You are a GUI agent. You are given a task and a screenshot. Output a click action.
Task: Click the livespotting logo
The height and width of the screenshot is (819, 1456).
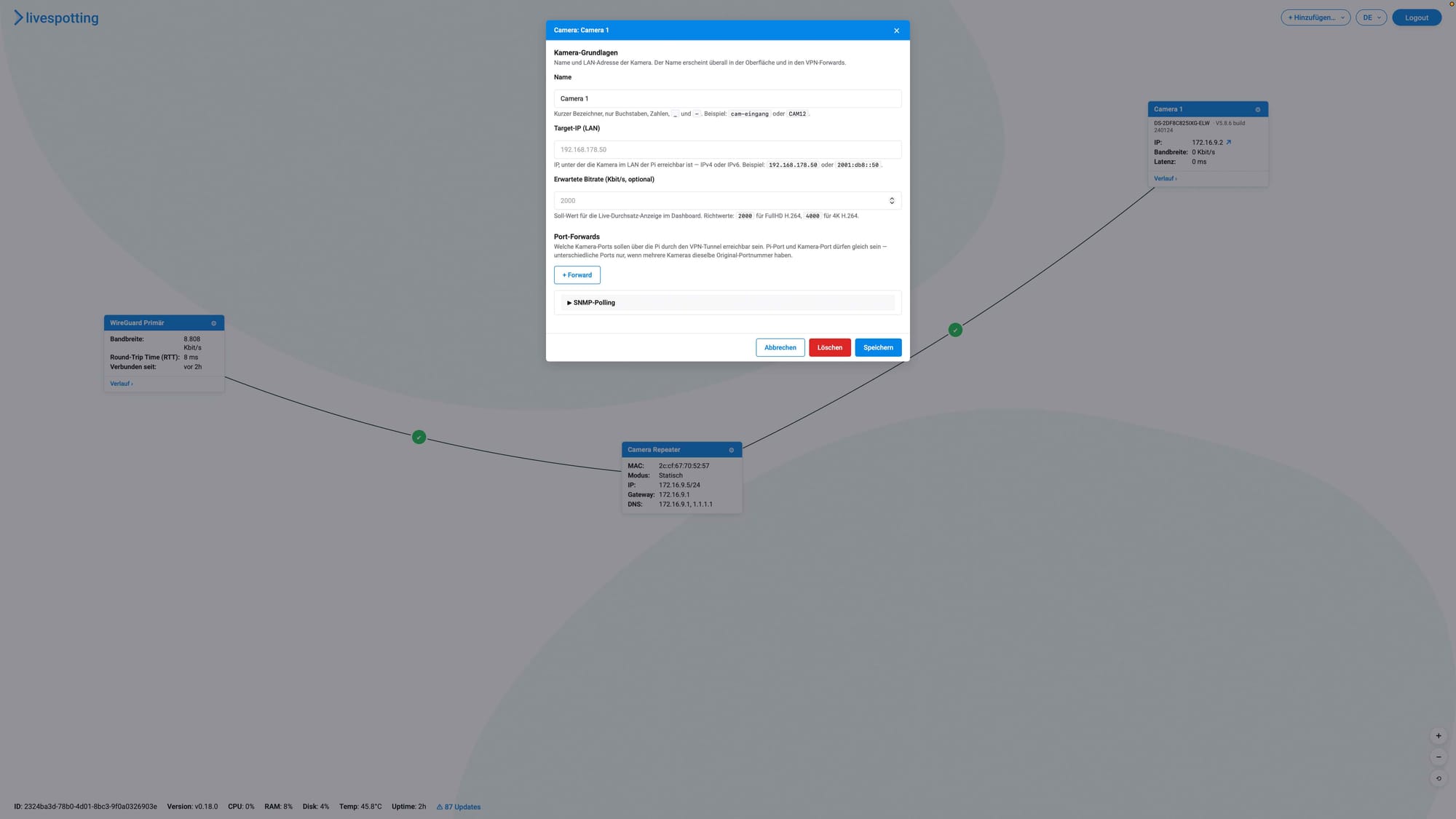[x=56, y=17]
